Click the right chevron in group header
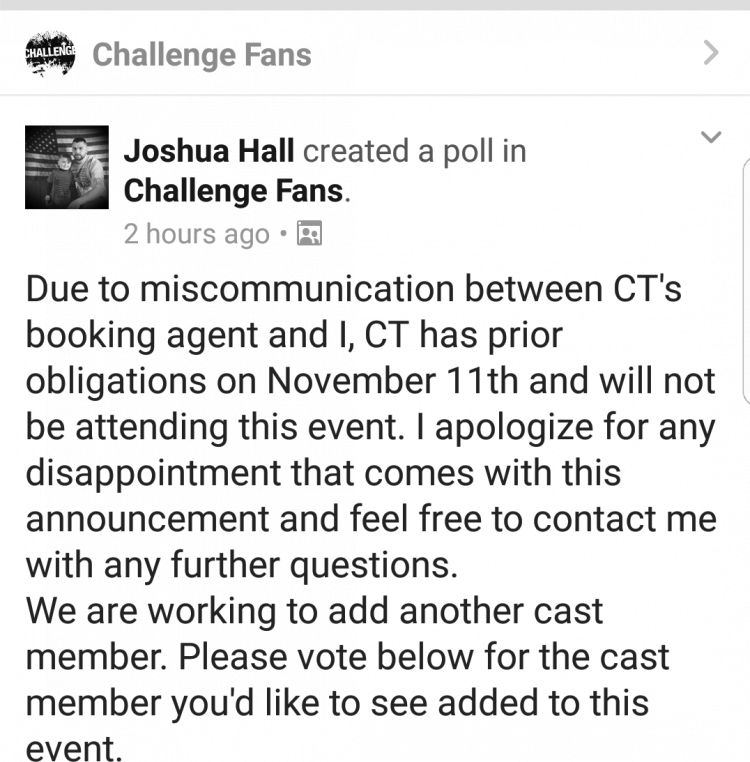The width and height of the screenshot is (750, 762). point(711,52)
